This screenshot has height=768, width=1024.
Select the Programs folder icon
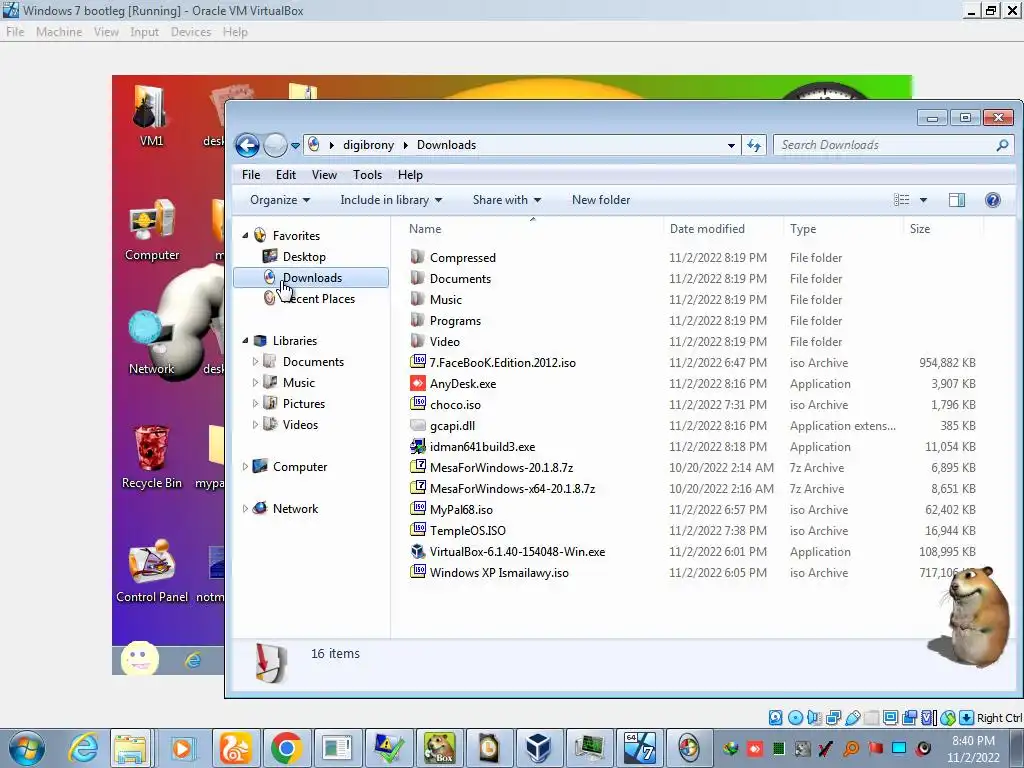tap(417, 320)
